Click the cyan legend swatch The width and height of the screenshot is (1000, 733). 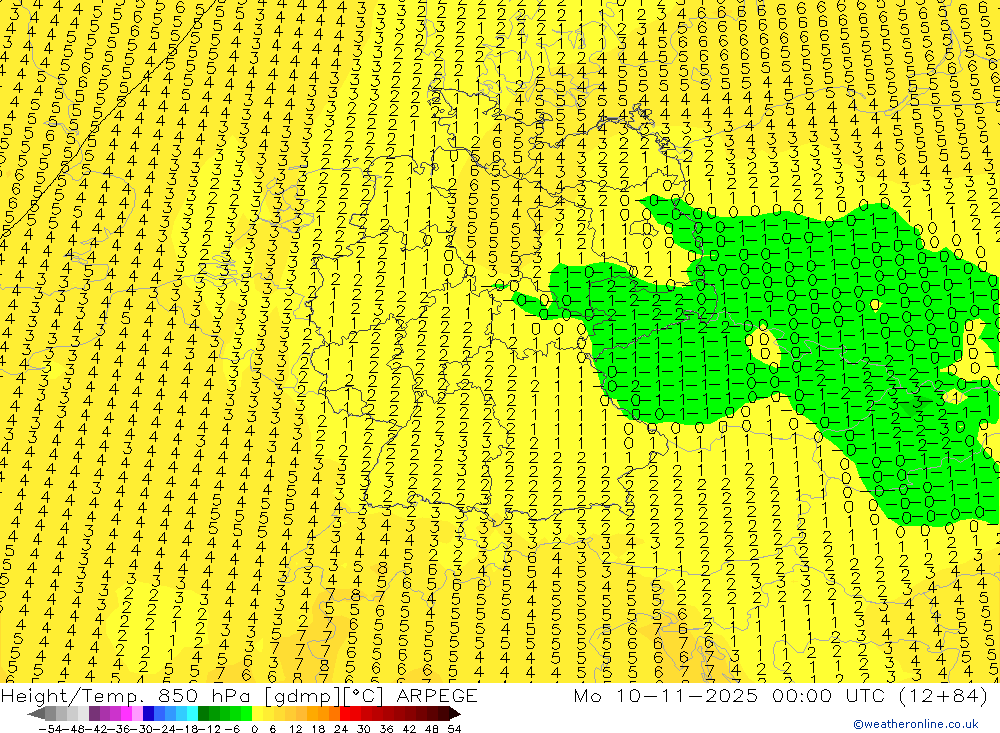point(192,713)
